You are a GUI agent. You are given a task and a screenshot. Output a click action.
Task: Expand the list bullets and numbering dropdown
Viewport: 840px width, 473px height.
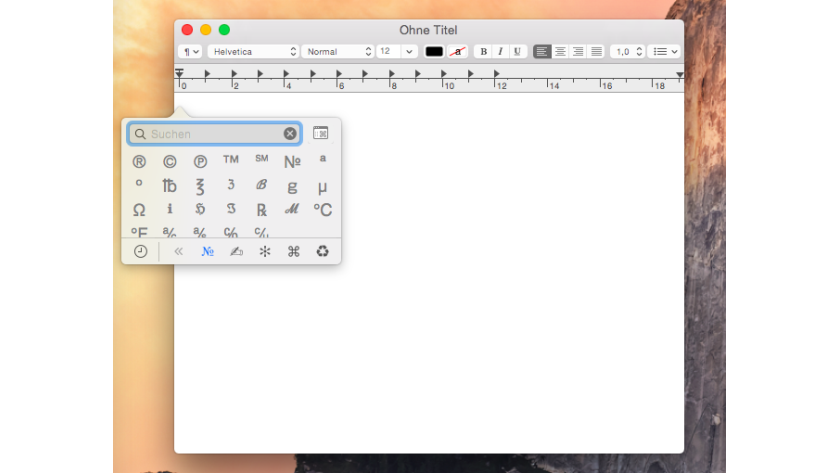(663, 52)
